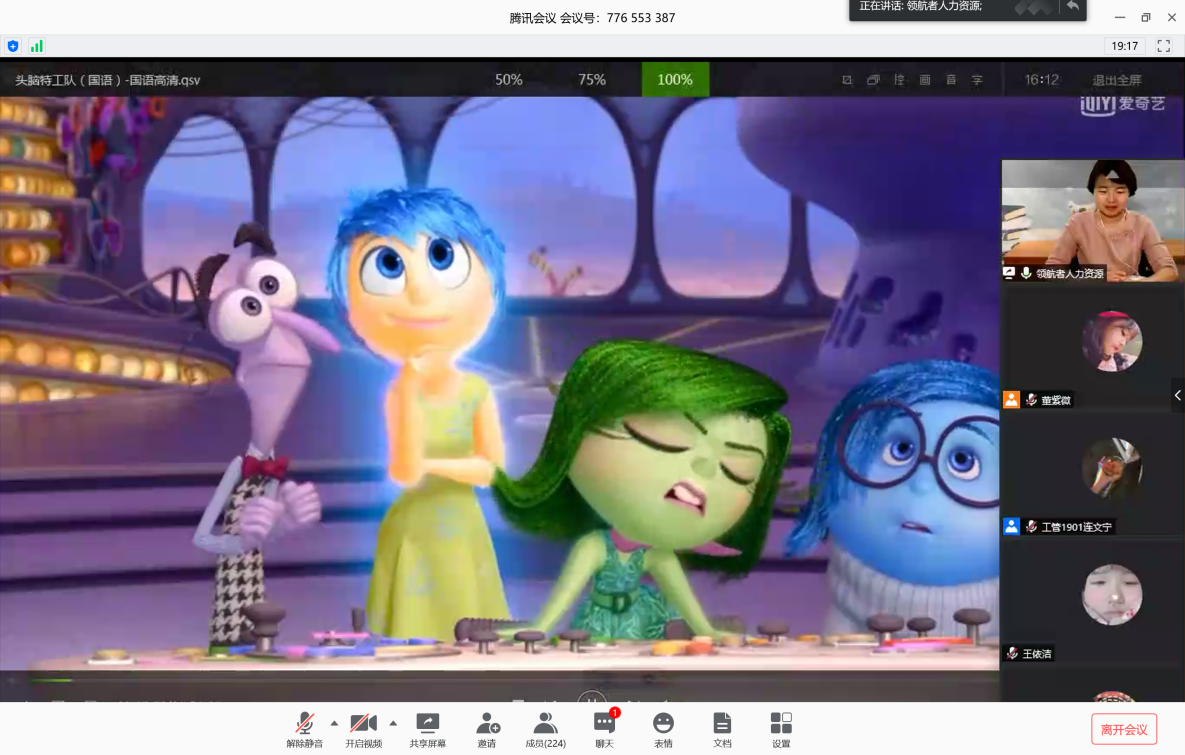Click the muted mic icon beside 王依洁
Screen dimensions: 1185x755
1012,654
